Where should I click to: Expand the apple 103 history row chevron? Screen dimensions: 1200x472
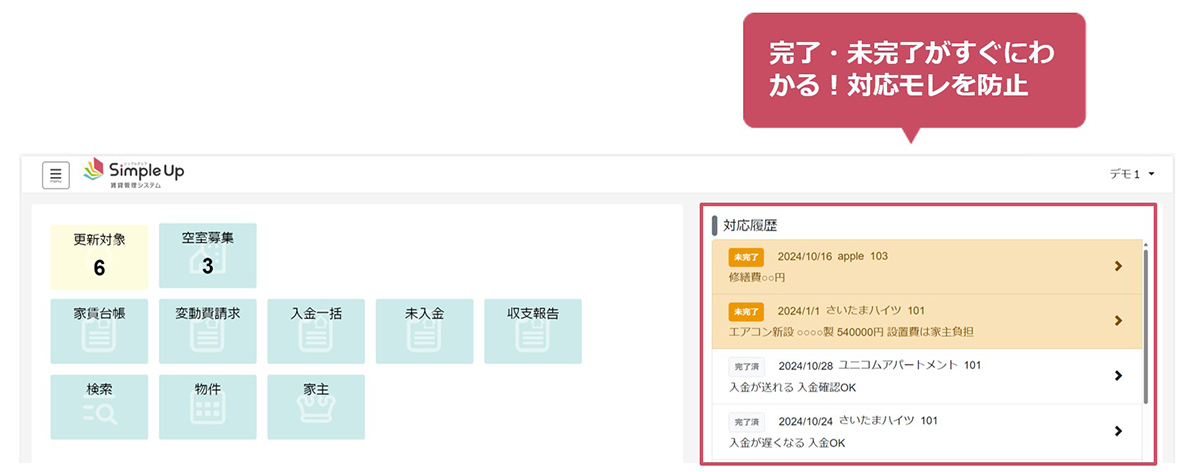(1118, 266)
